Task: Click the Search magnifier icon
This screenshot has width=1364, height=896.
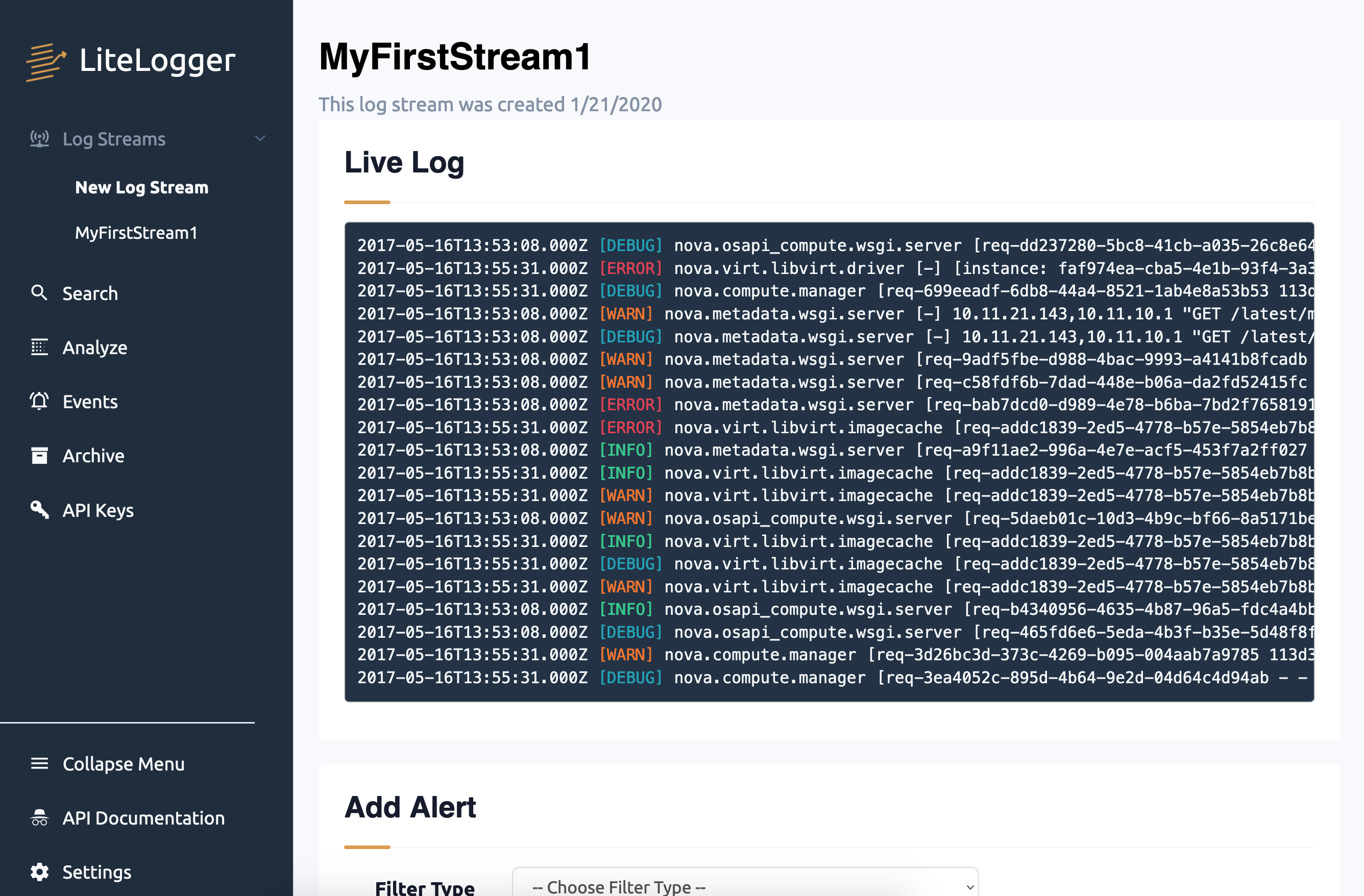Action: [39, 293]
